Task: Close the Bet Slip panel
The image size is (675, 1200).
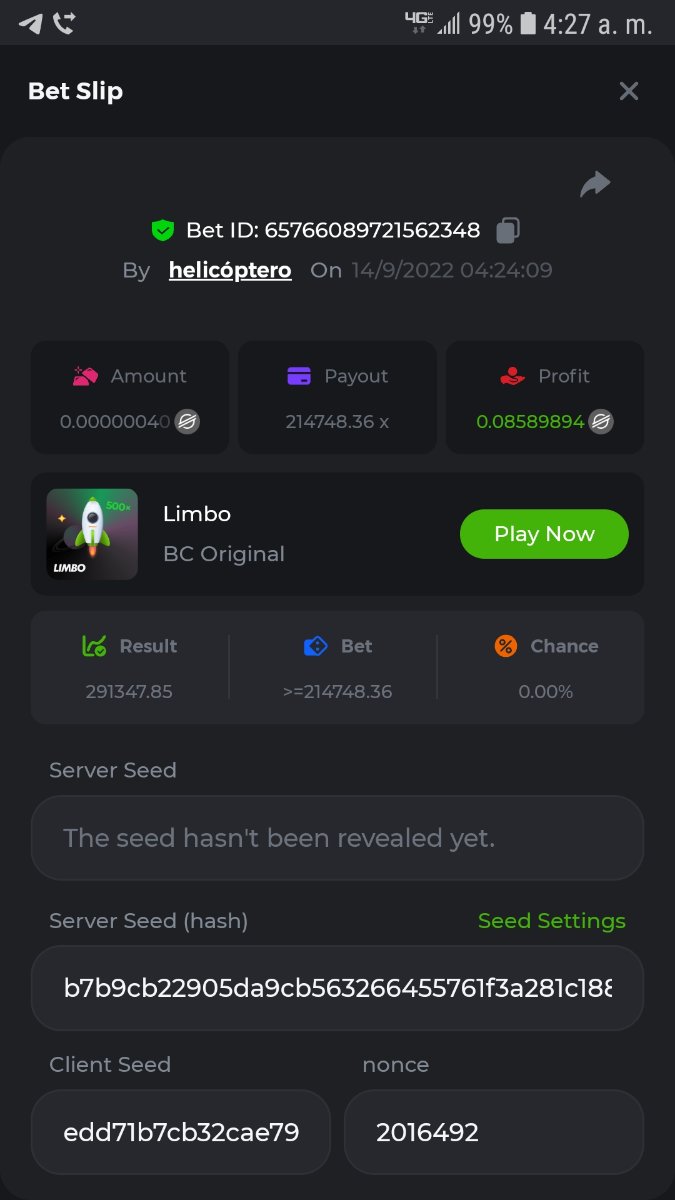Action: [x=629, y=92]
